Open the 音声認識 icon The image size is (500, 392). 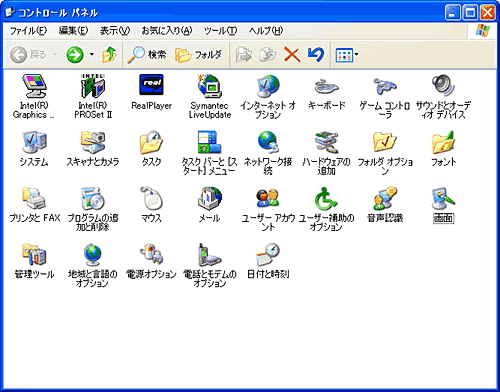(385, 199)
